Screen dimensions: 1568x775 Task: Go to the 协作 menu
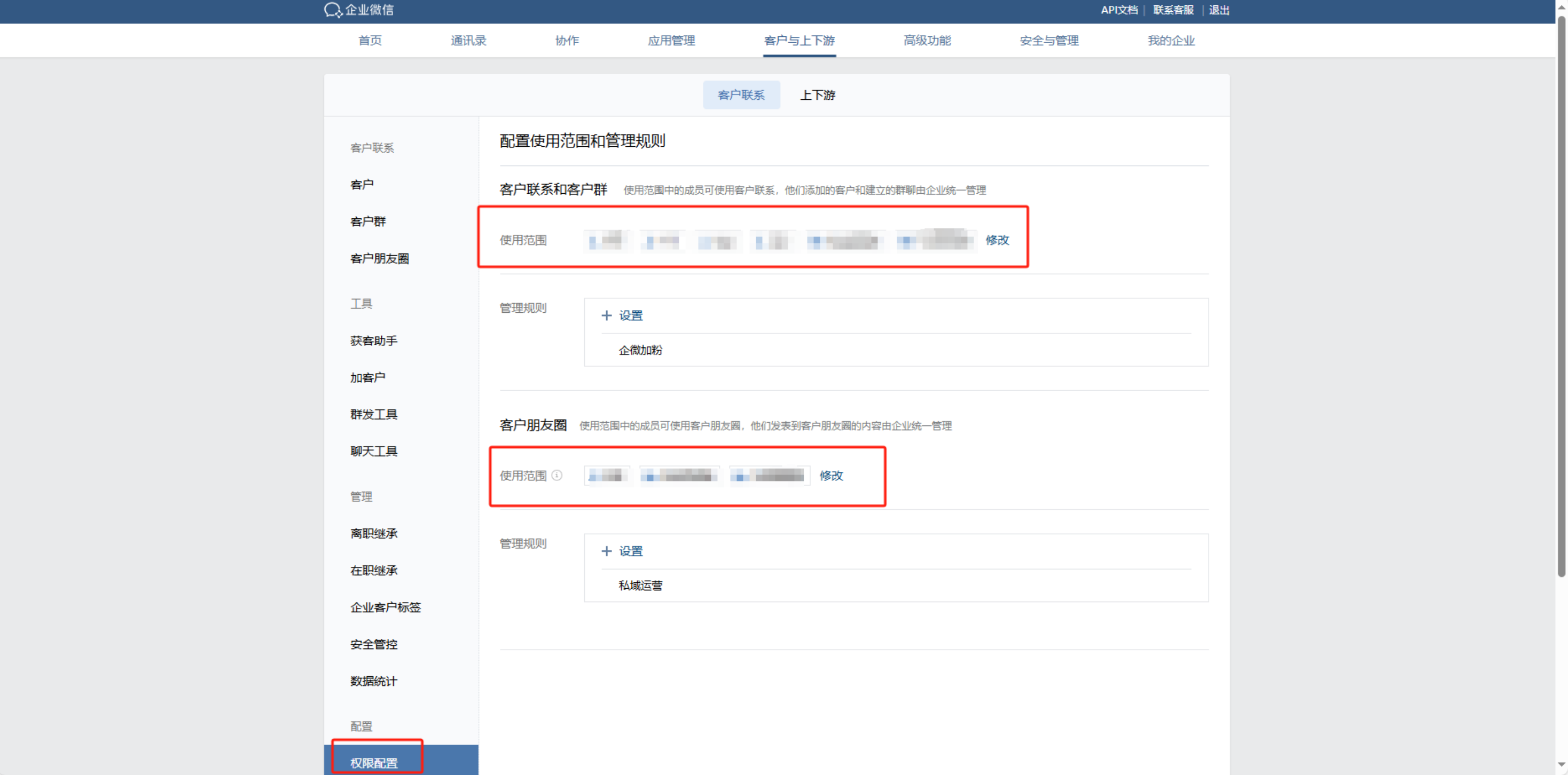click(567, 40)
